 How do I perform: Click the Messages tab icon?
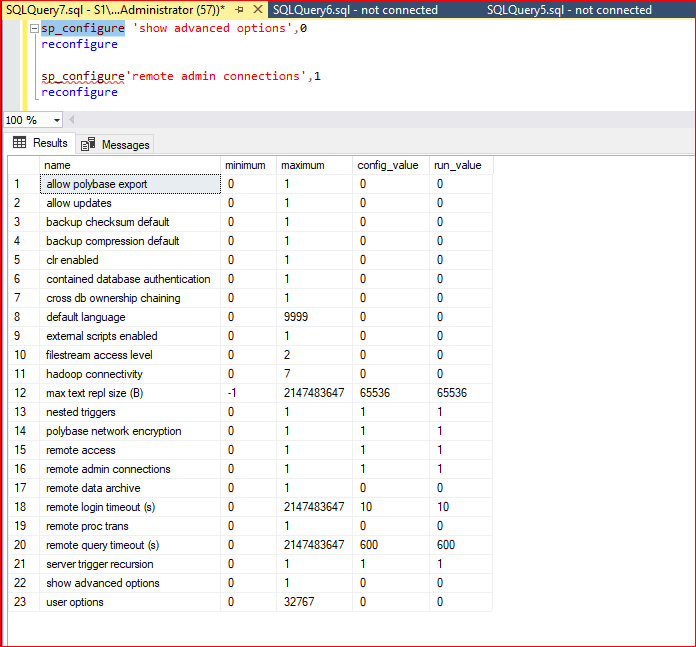coord(88,144)
